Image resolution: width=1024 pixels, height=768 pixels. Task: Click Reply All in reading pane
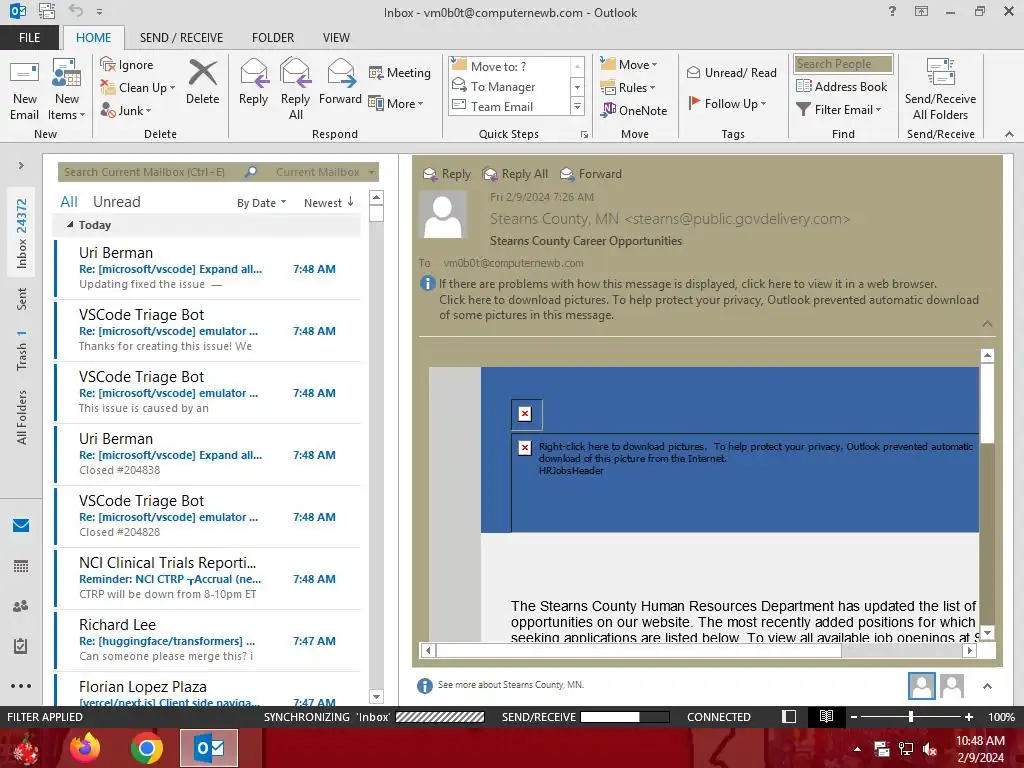tap(515, 174)
